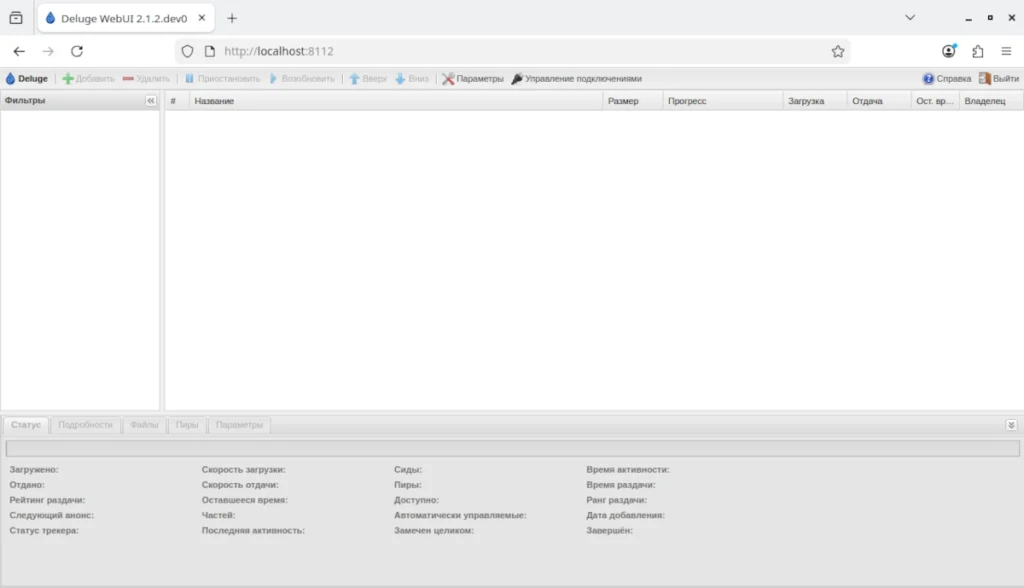Bookmark this page with star icon
Screen dimensions: 1024x588
pos(838,51)
